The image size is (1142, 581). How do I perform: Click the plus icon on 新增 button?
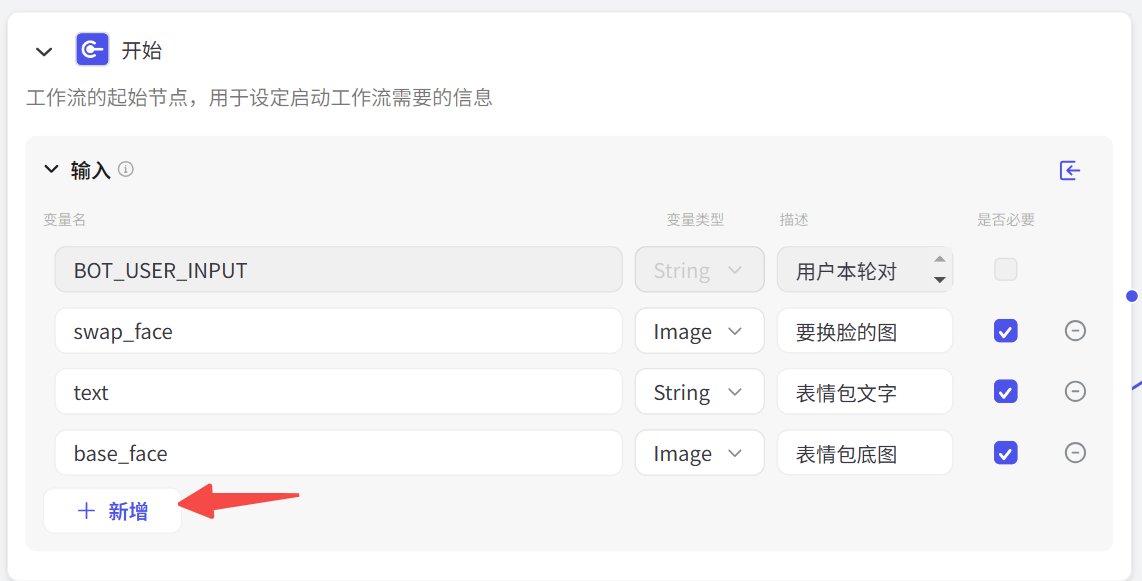coord(86,511)
